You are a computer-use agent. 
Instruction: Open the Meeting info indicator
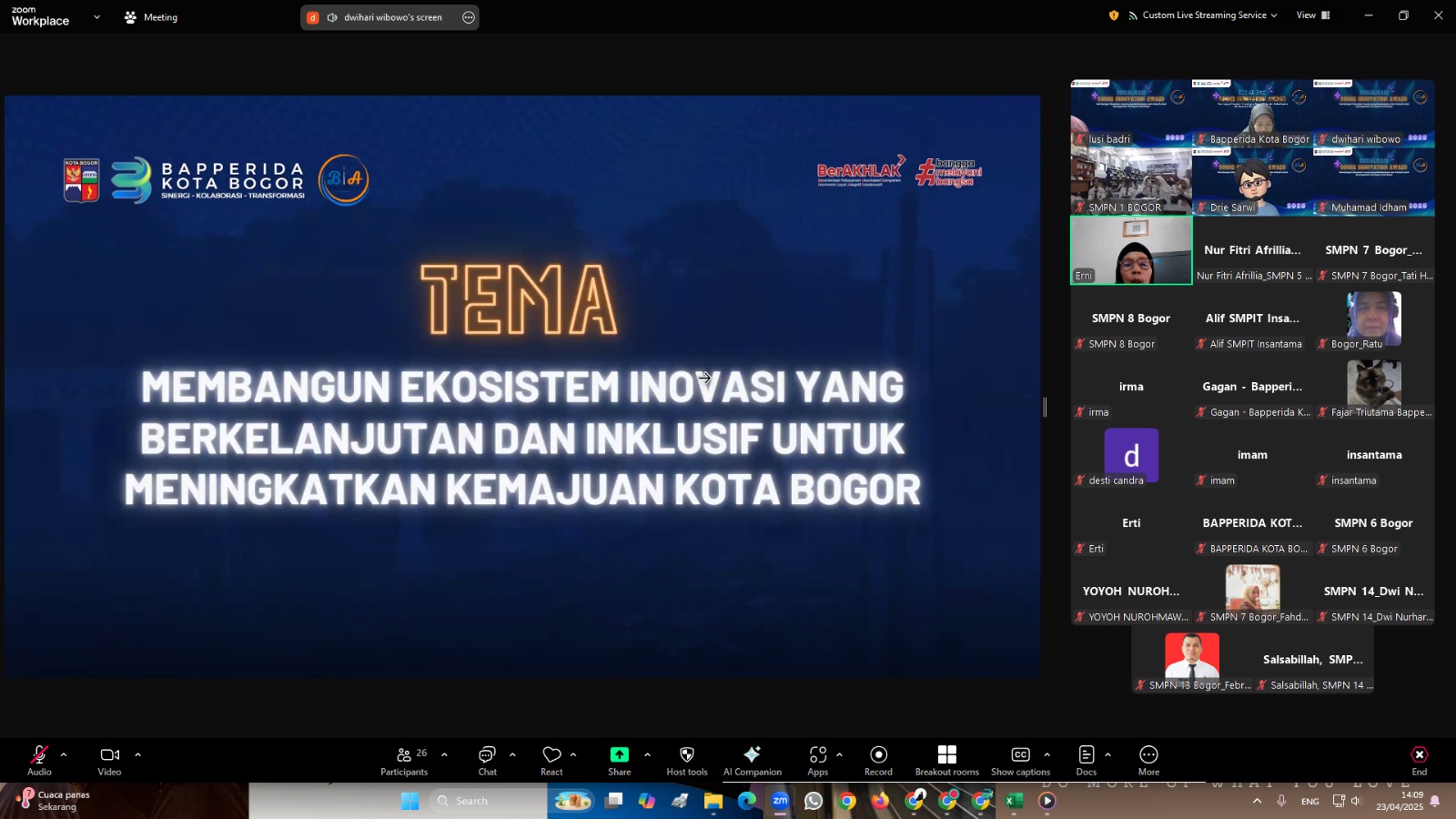(x=151, y=17)
